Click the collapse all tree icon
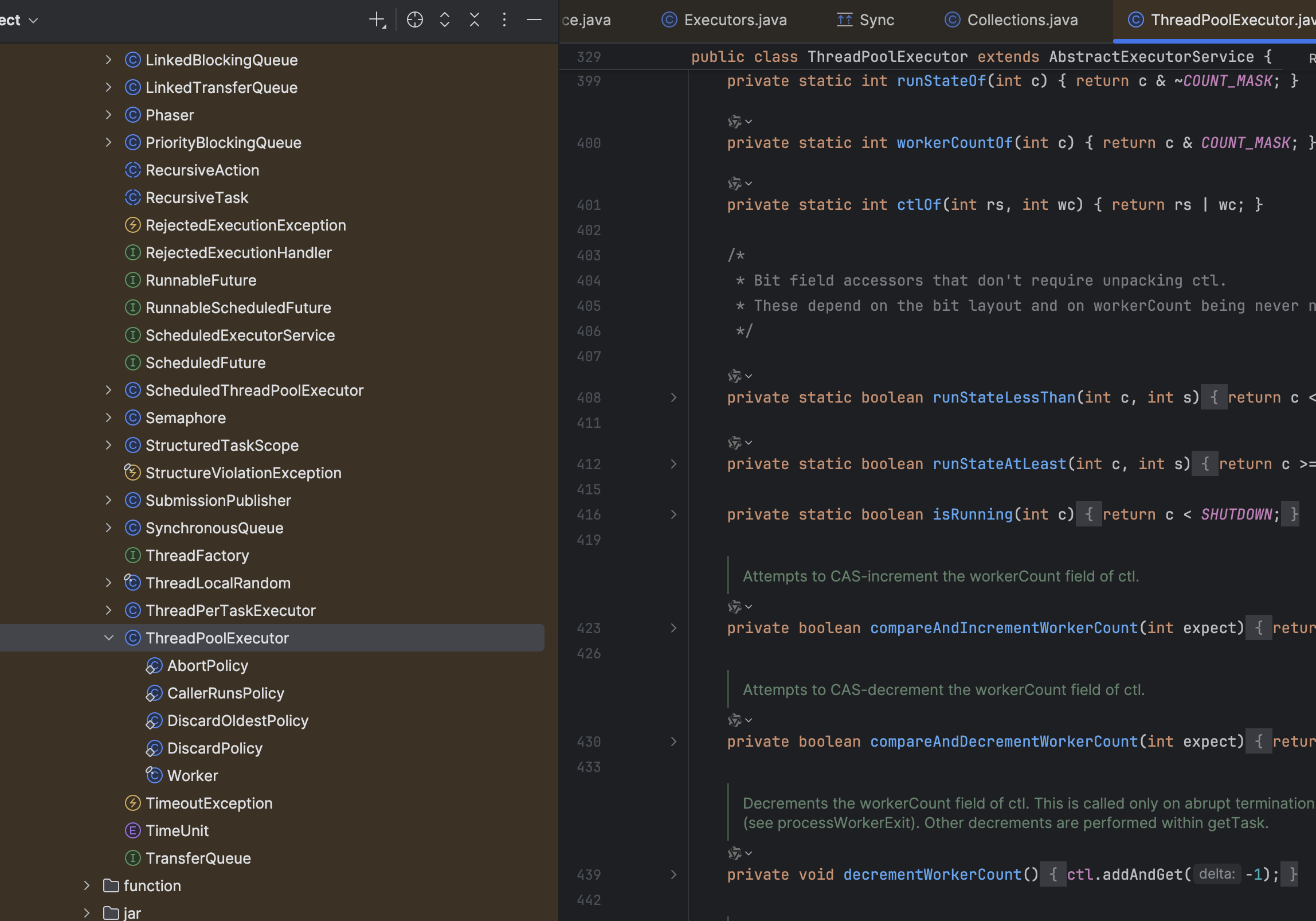This screenshot has height=921, width=1316. (x=474, y=20)
